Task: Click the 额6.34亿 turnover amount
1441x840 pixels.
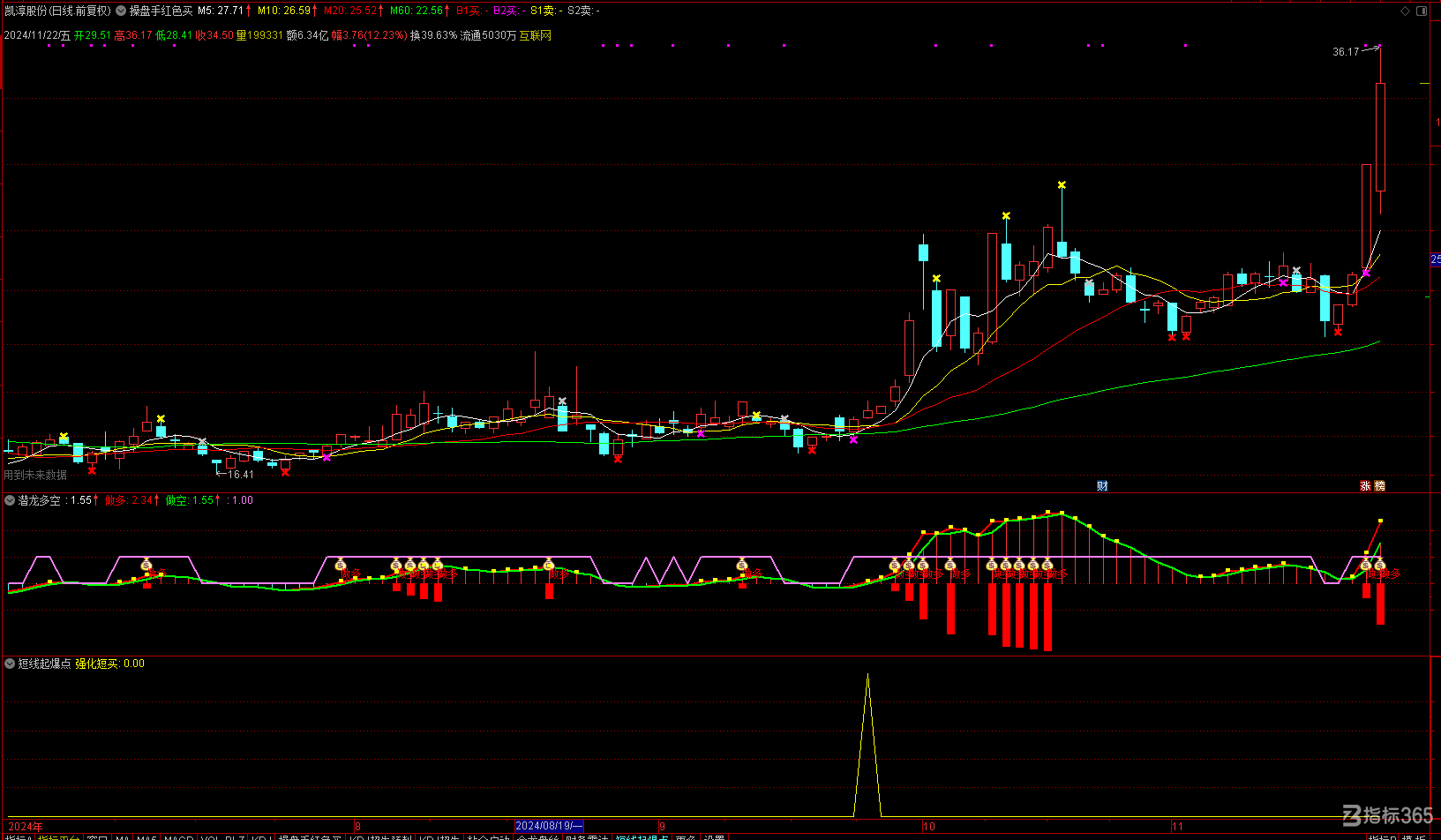Action: coord(307,35)
